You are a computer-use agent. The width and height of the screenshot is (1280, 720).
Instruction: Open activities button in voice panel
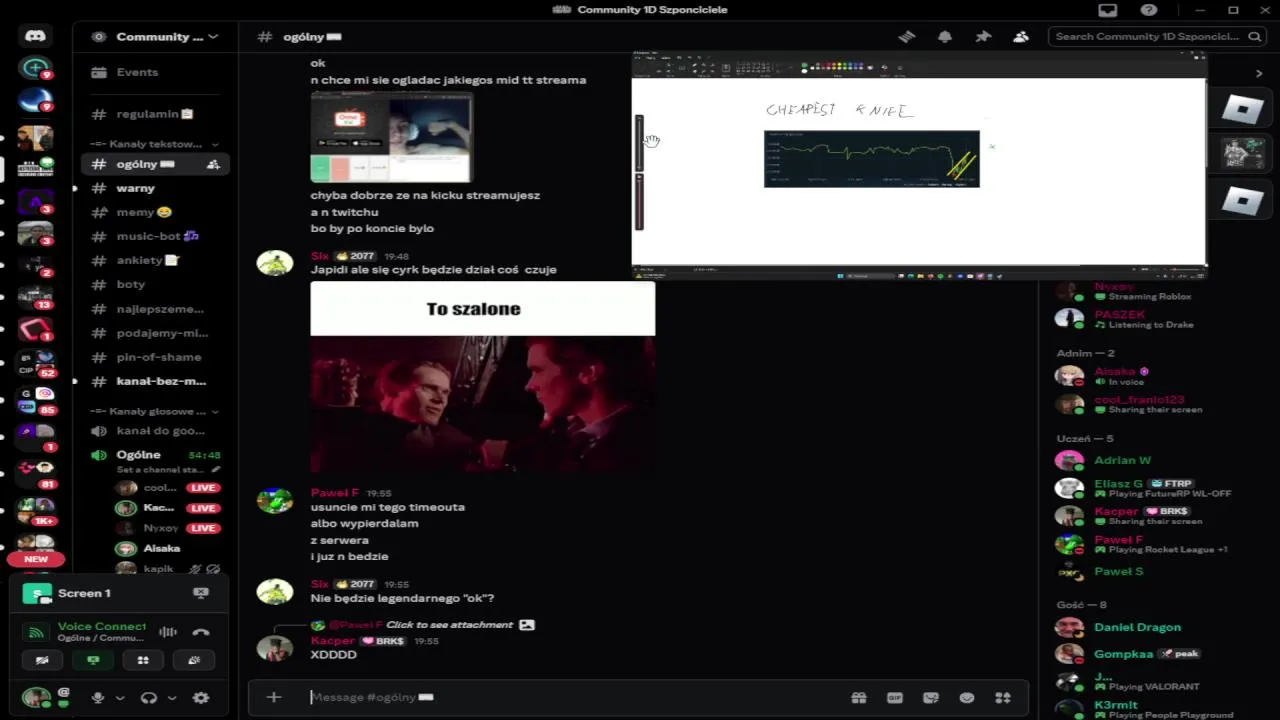coord(143,660)
